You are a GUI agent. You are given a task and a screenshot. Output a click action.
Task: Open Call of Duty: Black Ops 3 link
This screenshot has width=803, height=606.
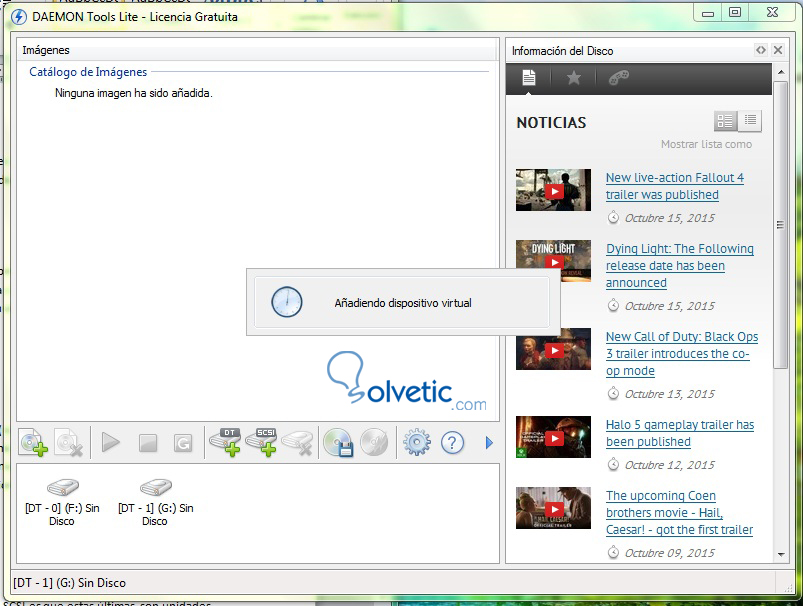click(x=682, y=354)
